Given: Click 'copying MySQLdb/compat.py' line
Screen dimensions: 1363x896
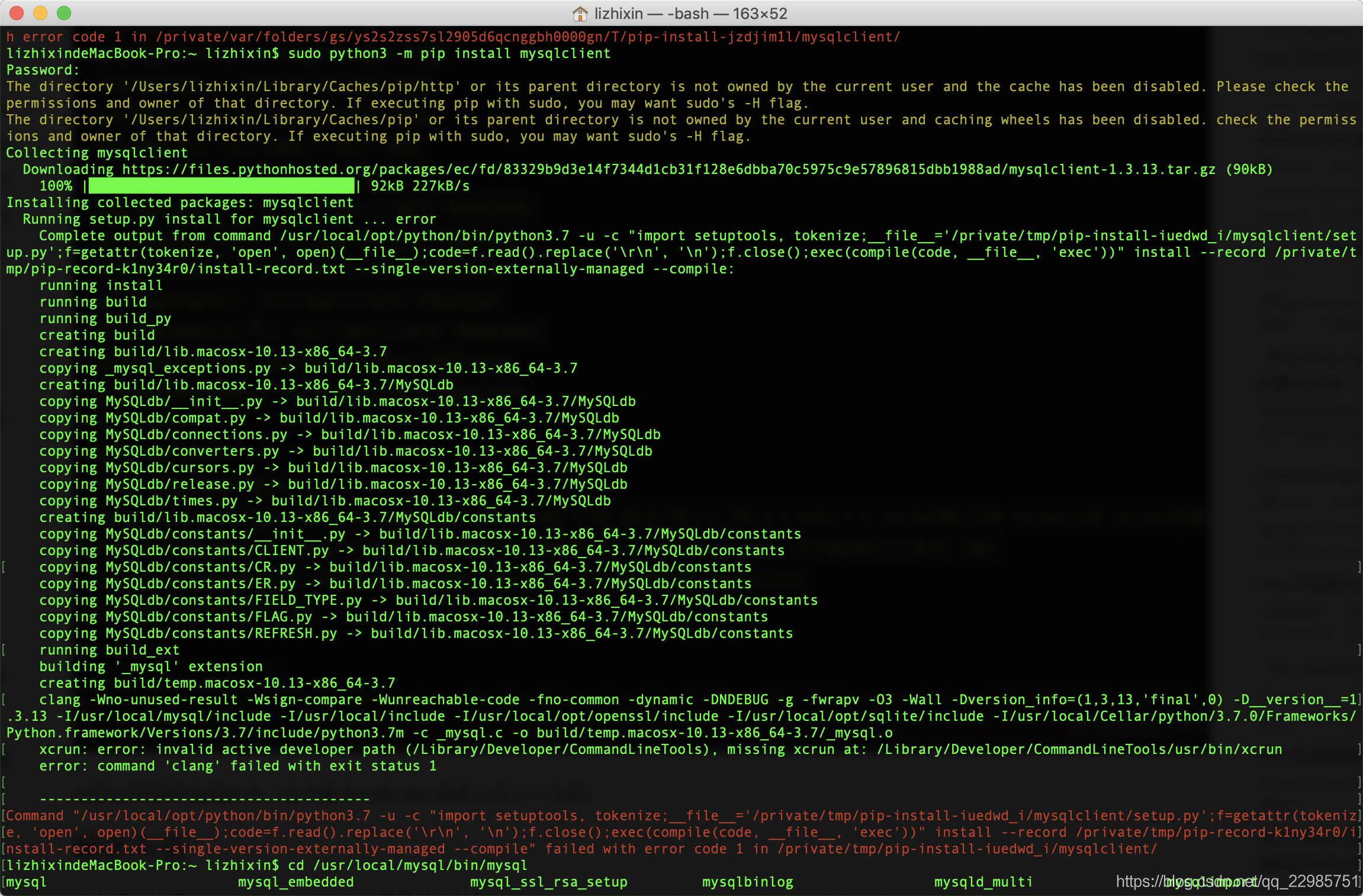Looking at the screenshot, I should pos(329,418).
